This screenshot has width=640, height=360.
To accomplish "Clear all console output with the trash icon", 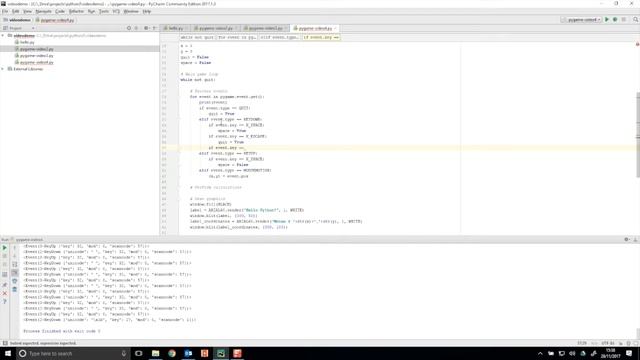I will point(15,289).
